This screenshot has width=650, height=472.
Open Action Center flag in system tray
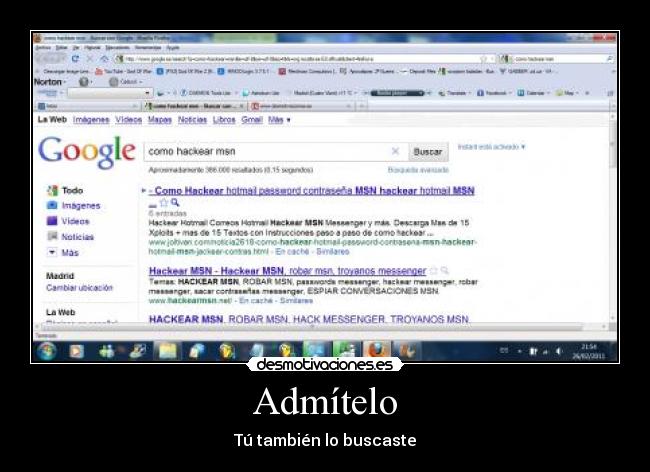tap(533, 351)
